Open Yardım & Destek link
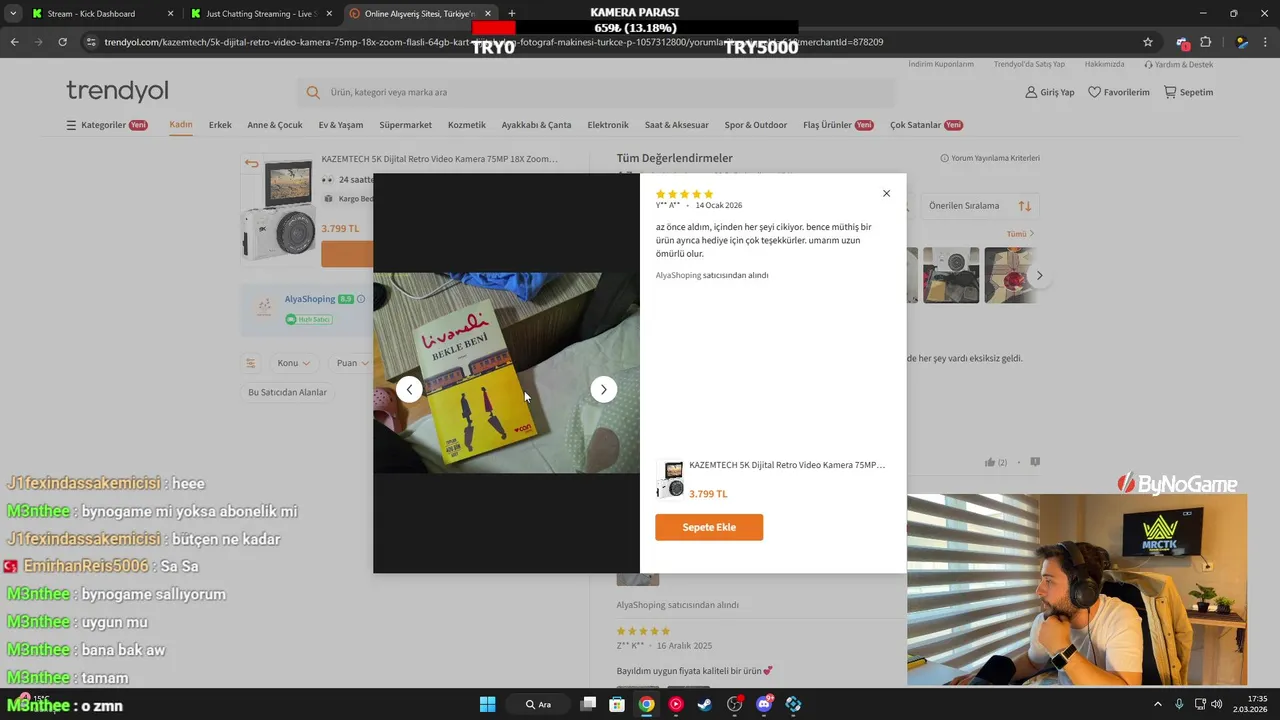This screenshot has height=720, width=1280. pyautogui.click(x=1179, y=64)
